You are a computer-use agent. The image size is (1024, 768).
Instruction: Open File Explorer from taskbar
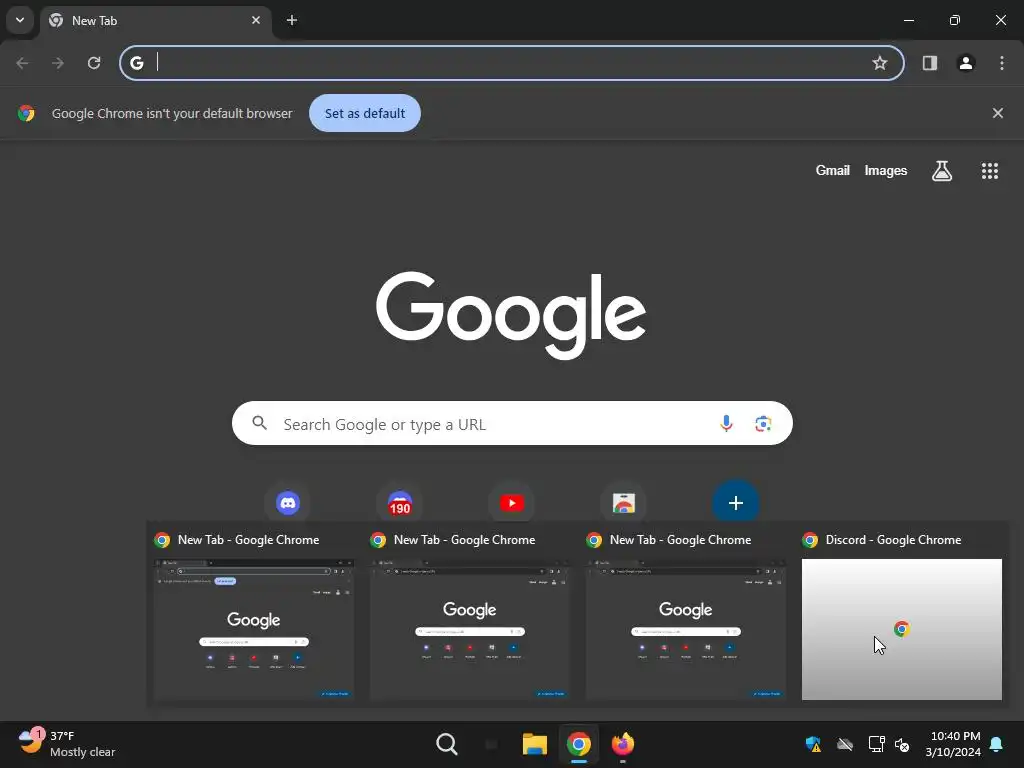[534, 744]
